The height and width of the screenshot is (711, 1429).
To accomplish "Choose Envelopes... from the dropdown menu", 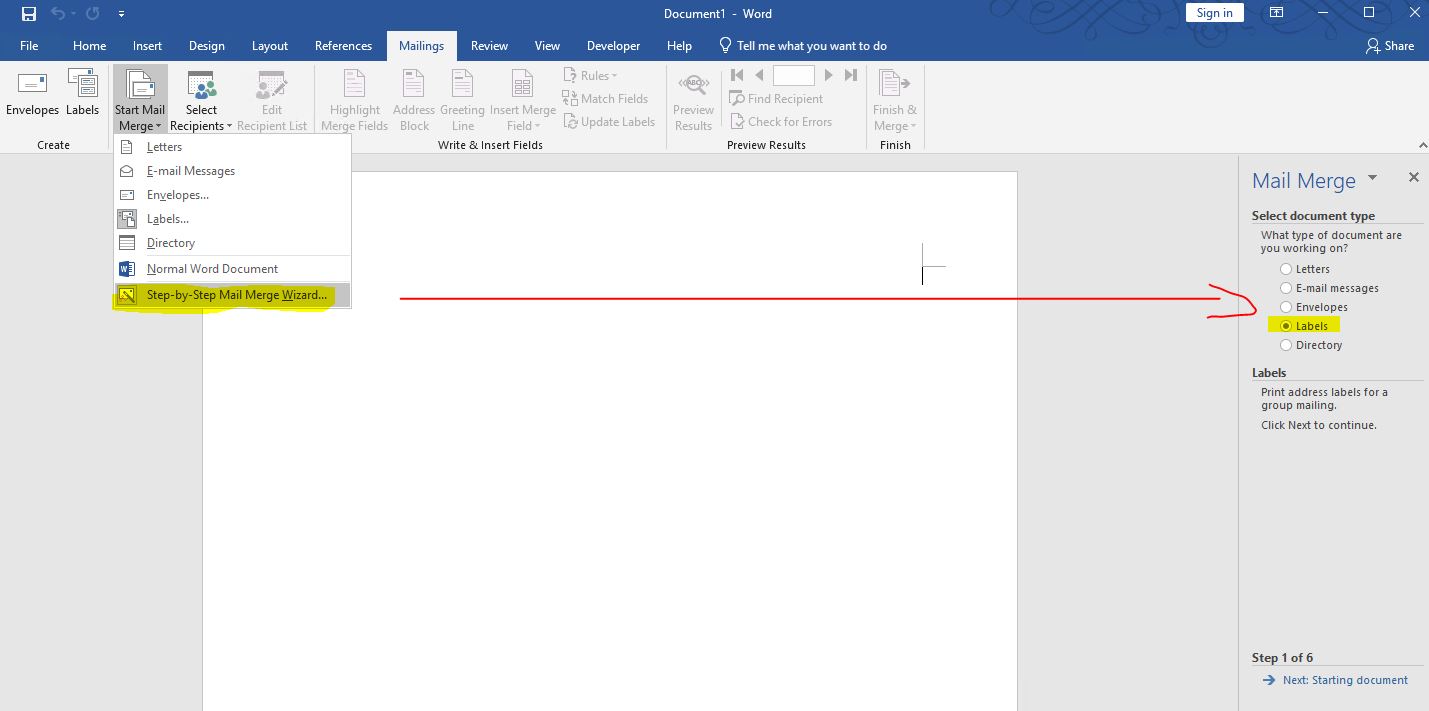I will pyautogui.click(x=232, y=195).
